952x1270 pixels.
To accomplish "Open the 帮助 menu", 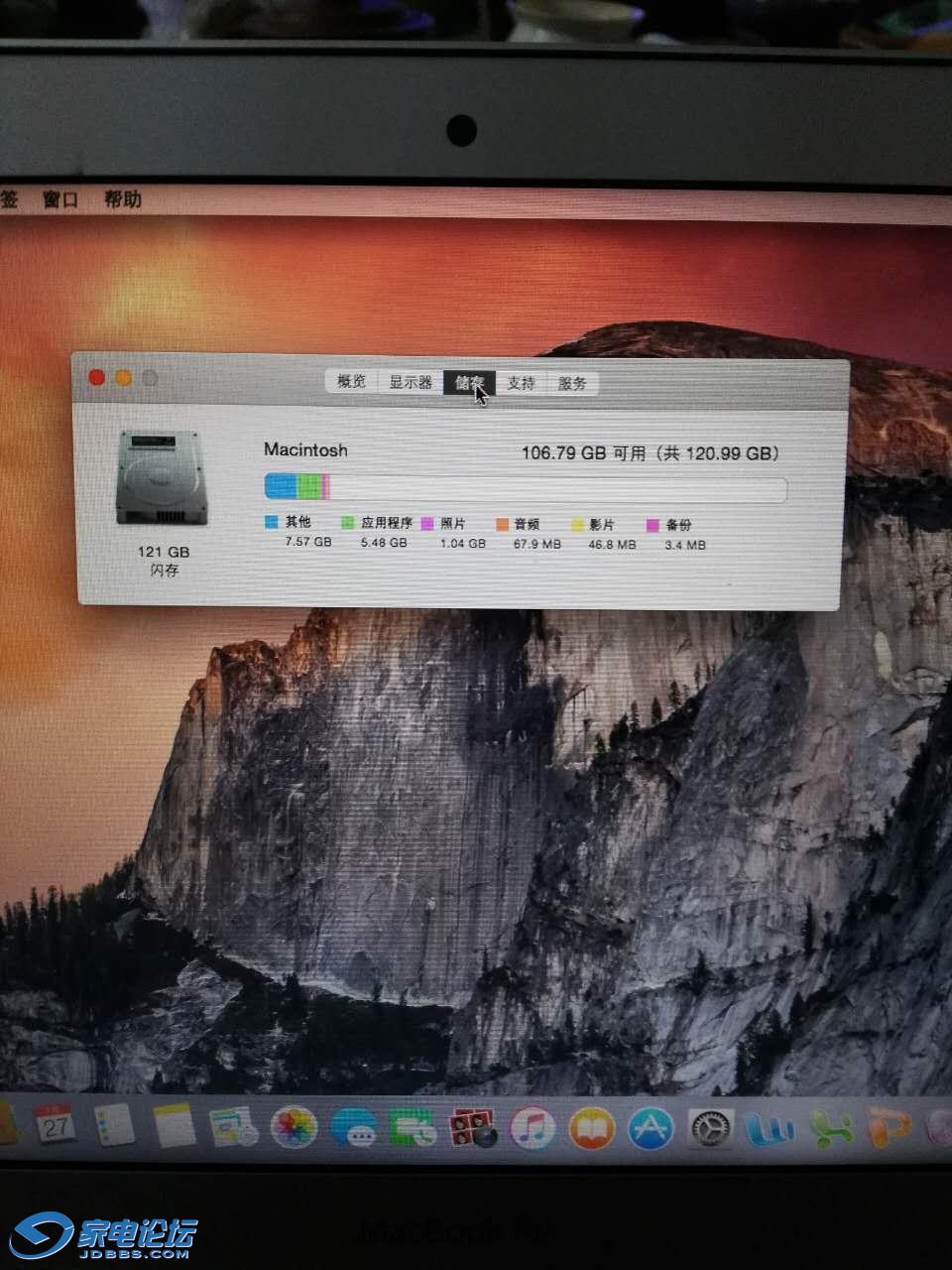I will [122, 199].
